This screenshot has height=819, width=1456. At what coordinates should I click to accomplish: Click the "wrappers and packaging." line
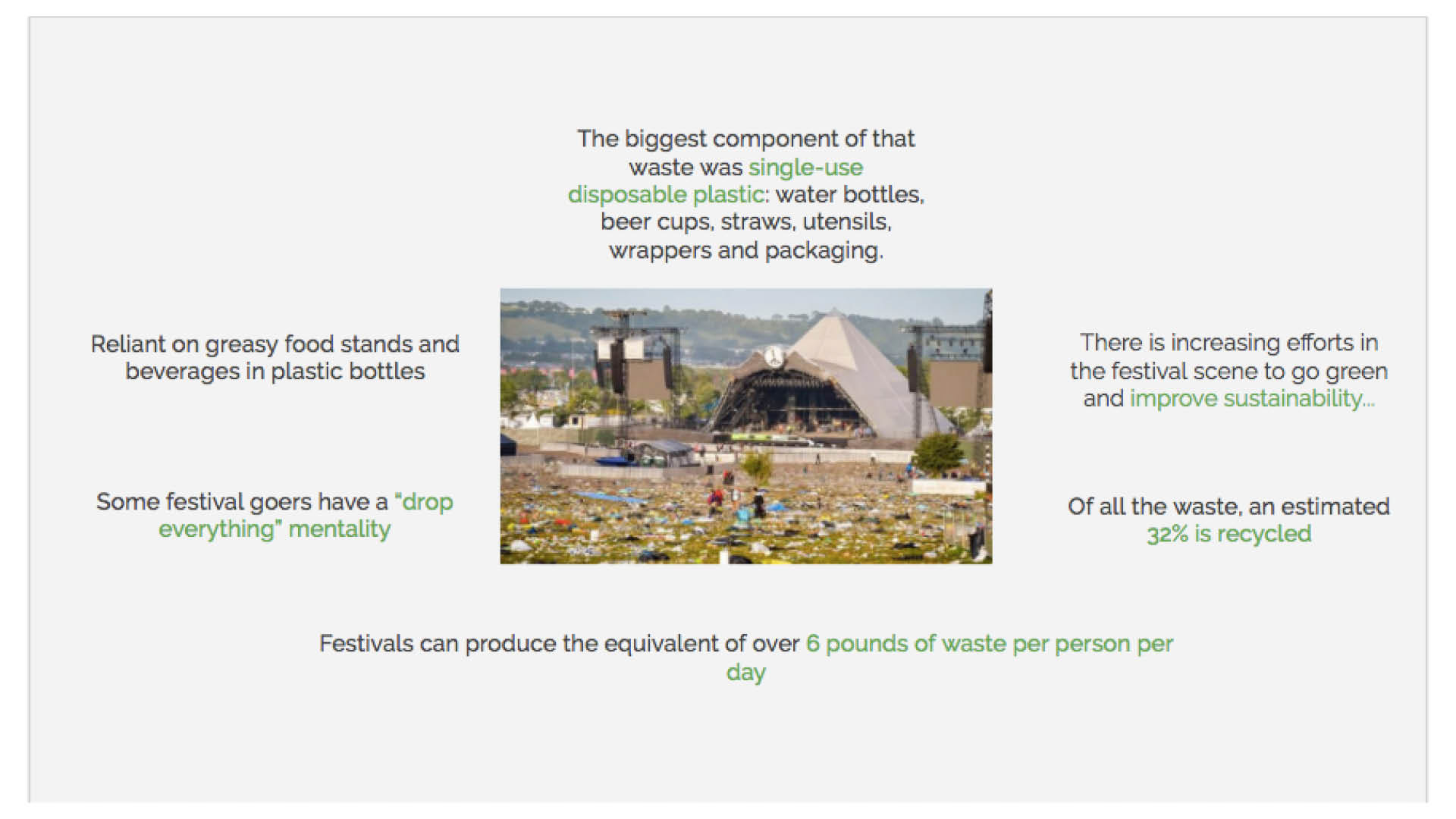745,250
